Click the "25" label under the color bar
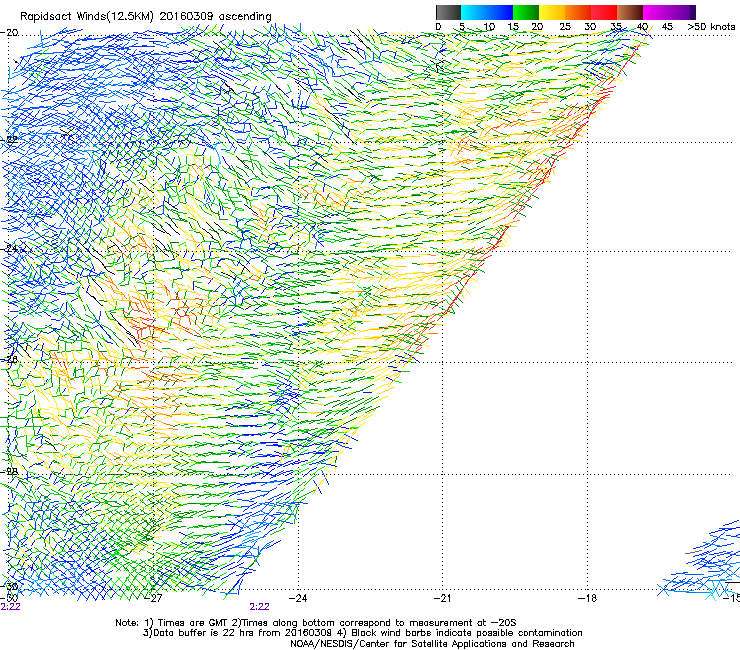Image resolution: width=740 pixels, height=650 pixels. point(565,27)
